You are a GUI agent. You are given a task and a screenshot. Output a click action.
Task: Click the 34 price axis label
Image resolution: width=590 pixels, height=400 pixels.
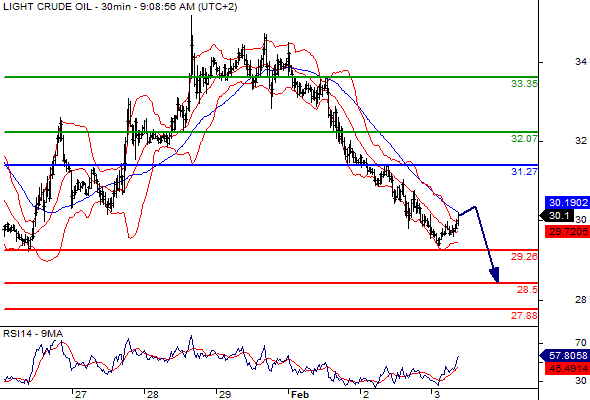(x=581, y=61)
